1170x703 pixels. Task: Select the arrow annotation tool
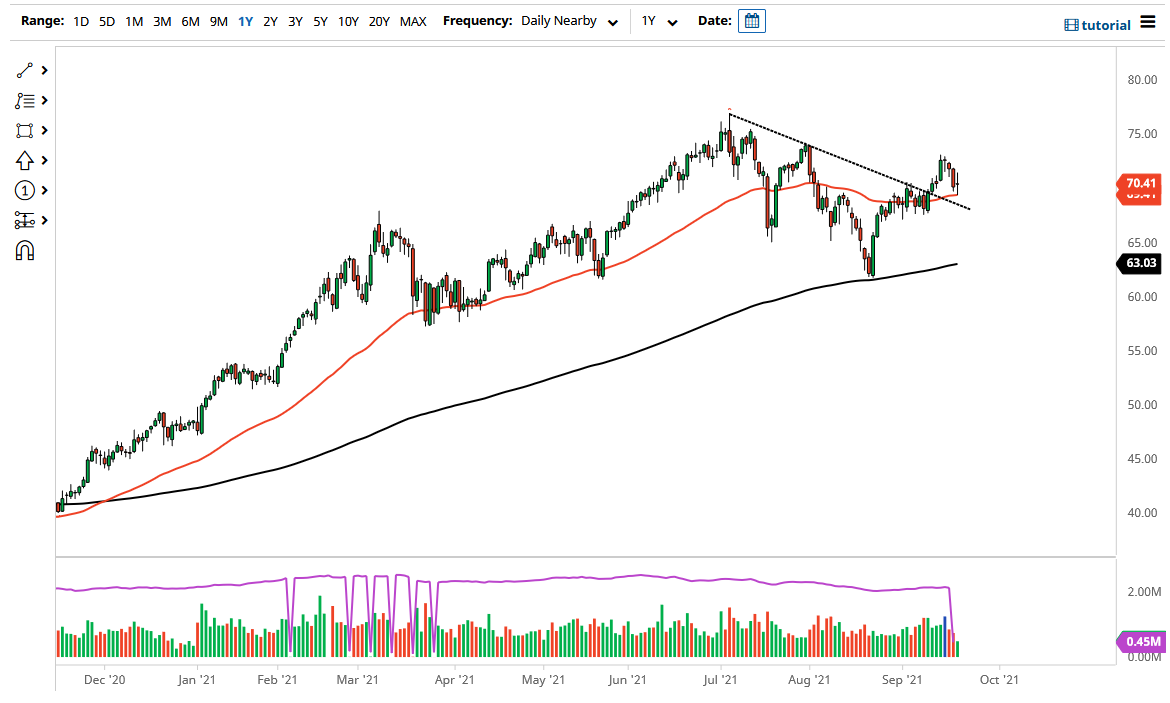pos(24,160)
